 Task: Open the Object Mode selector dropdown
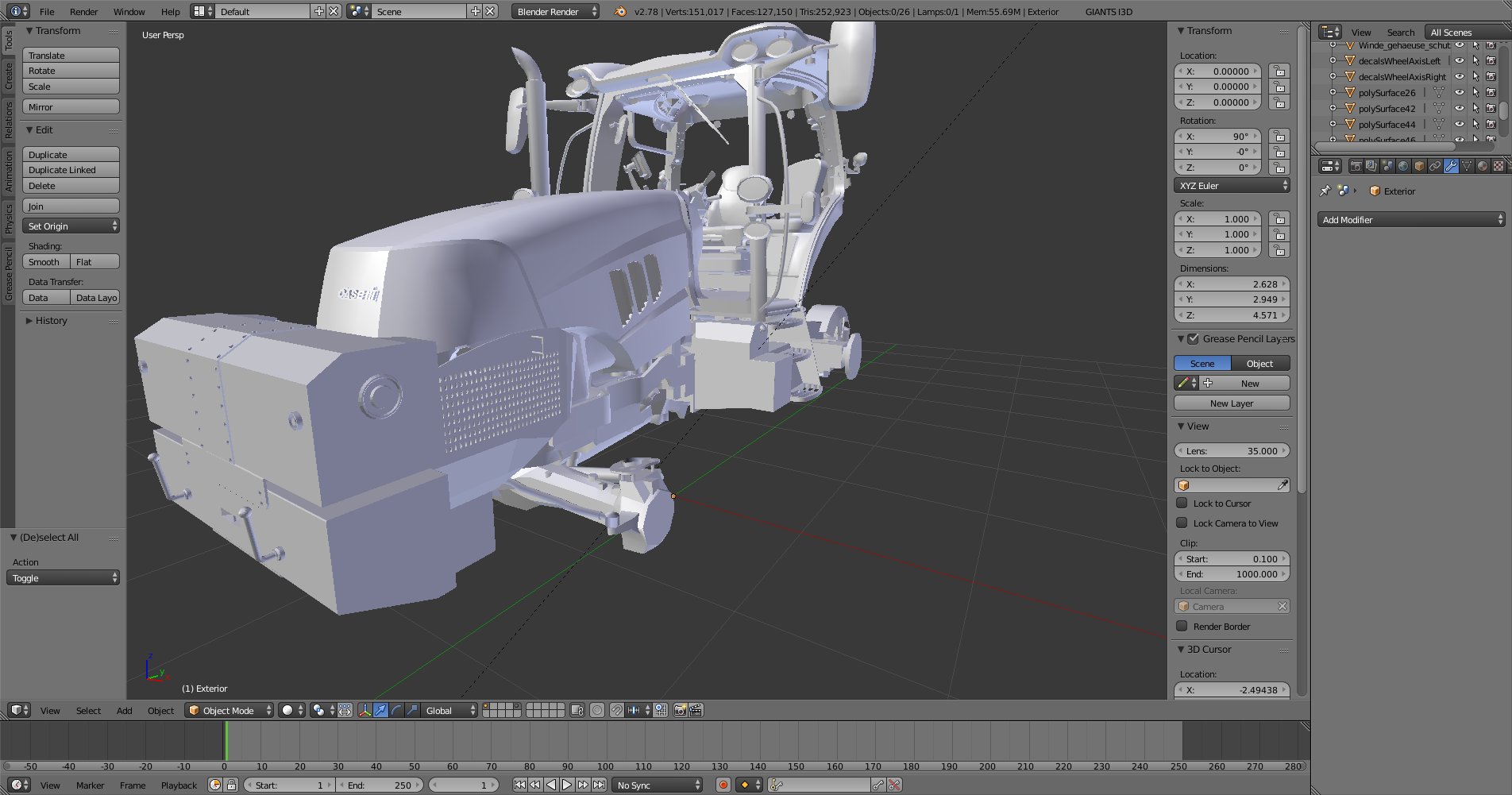pos(229,710)
